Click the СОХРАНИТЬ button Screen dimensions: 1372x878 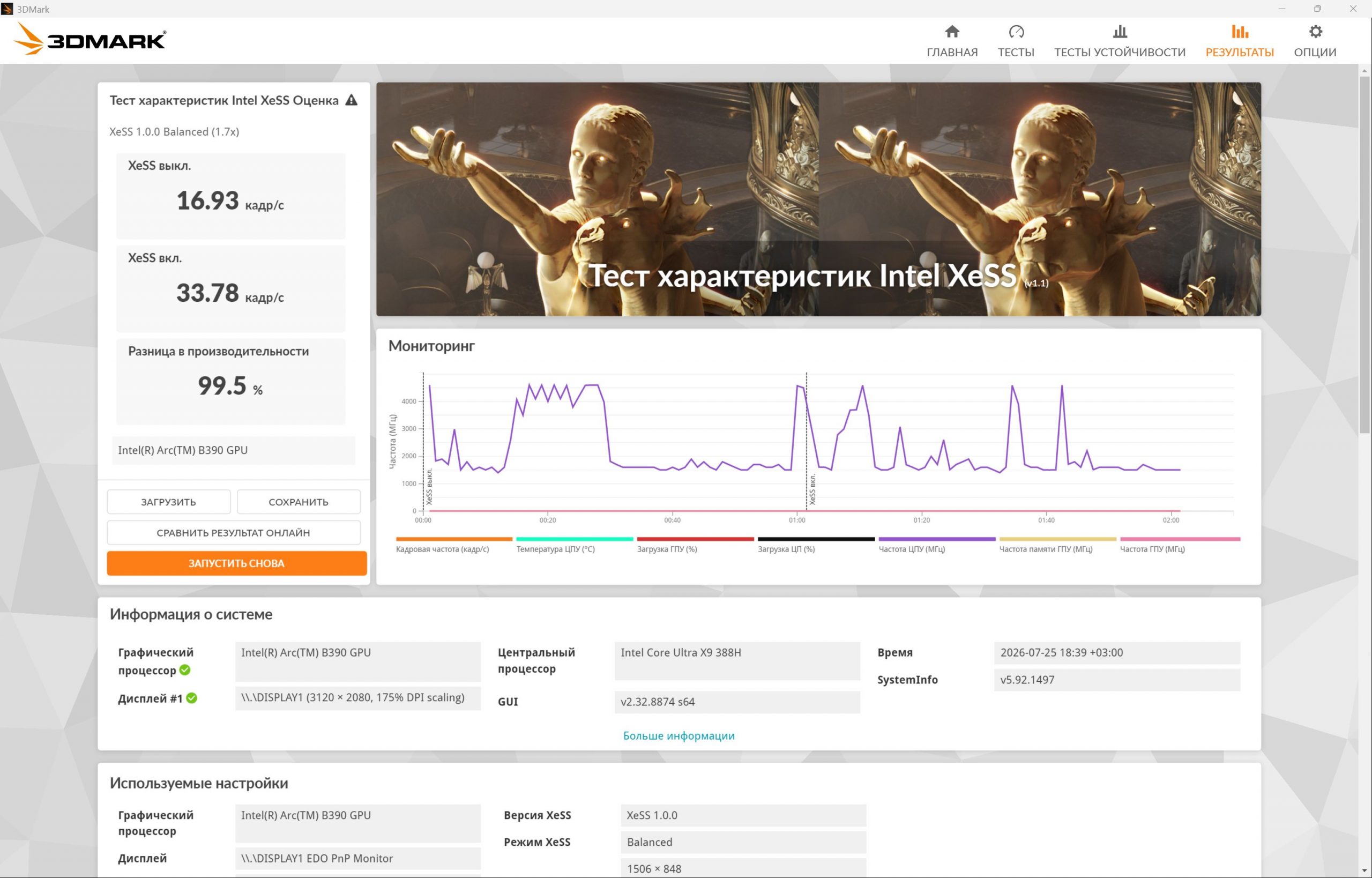pyautogui.click(x=299, y=502)
